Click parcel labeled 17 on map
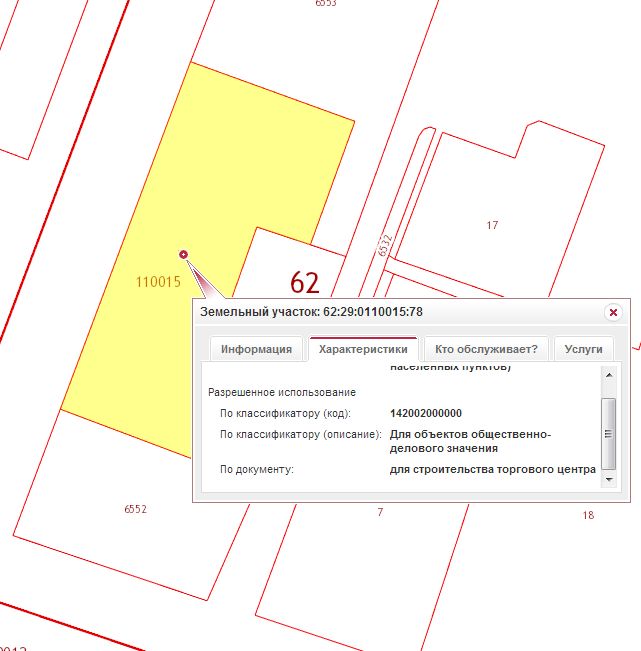Image resolution: width=641 pixels, height=651 pixels. [492, 225]
